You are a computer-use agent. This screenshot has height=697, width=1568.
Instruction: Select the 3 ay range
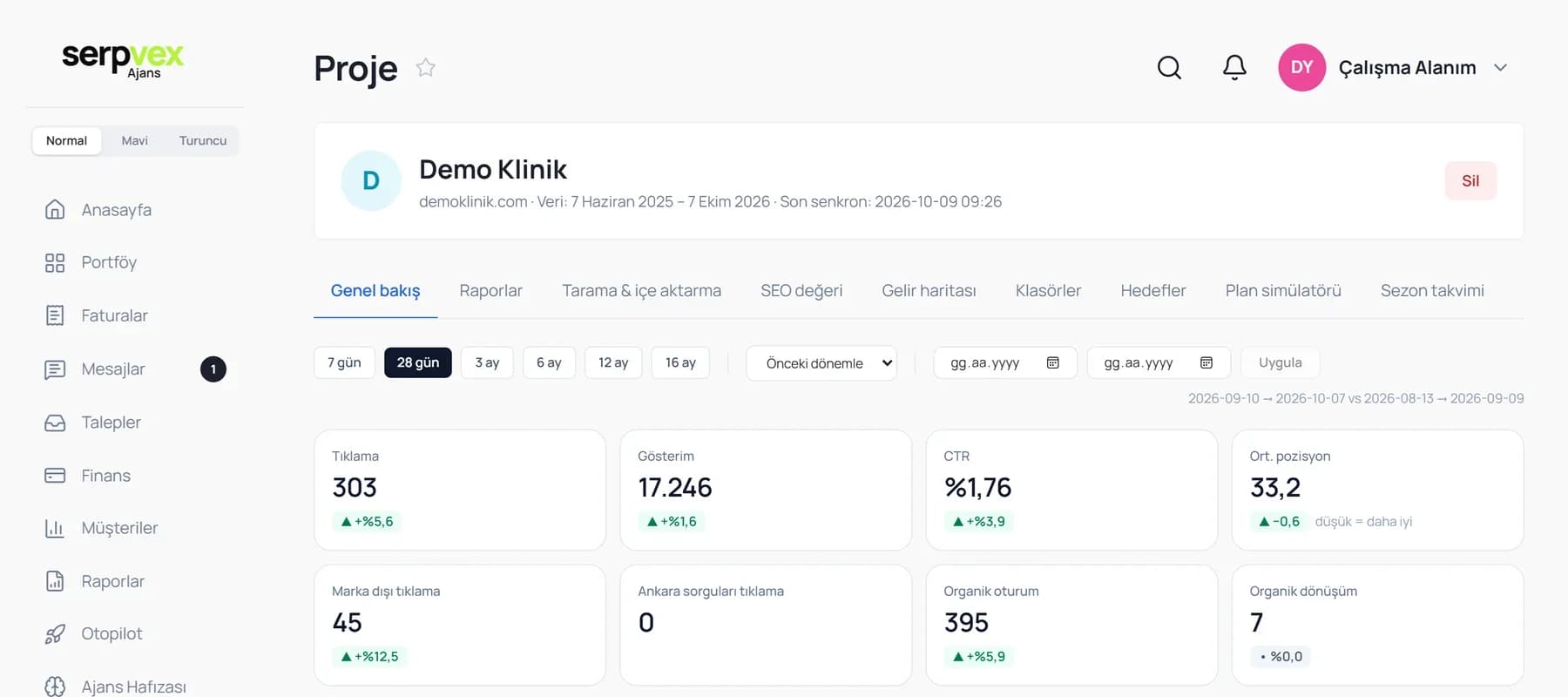pyautogui.click(x=487, y=362)
